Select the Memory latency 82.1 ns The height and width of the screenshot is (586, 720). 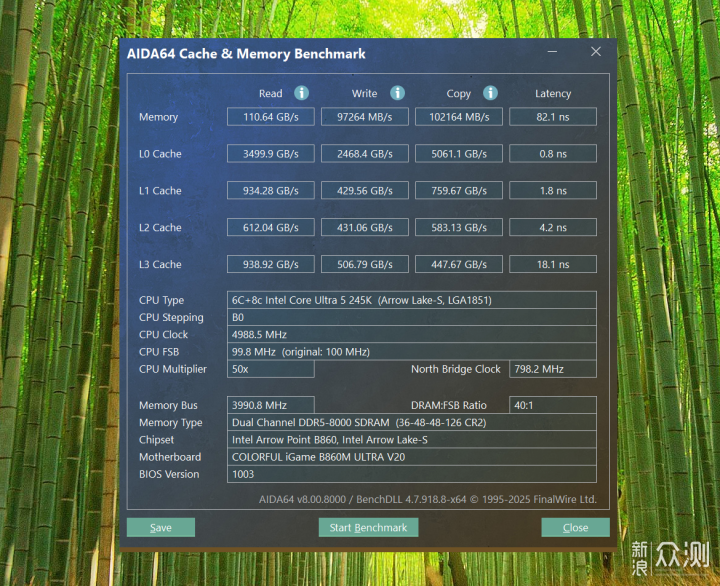pyautogui.click(x=553, y=117)
